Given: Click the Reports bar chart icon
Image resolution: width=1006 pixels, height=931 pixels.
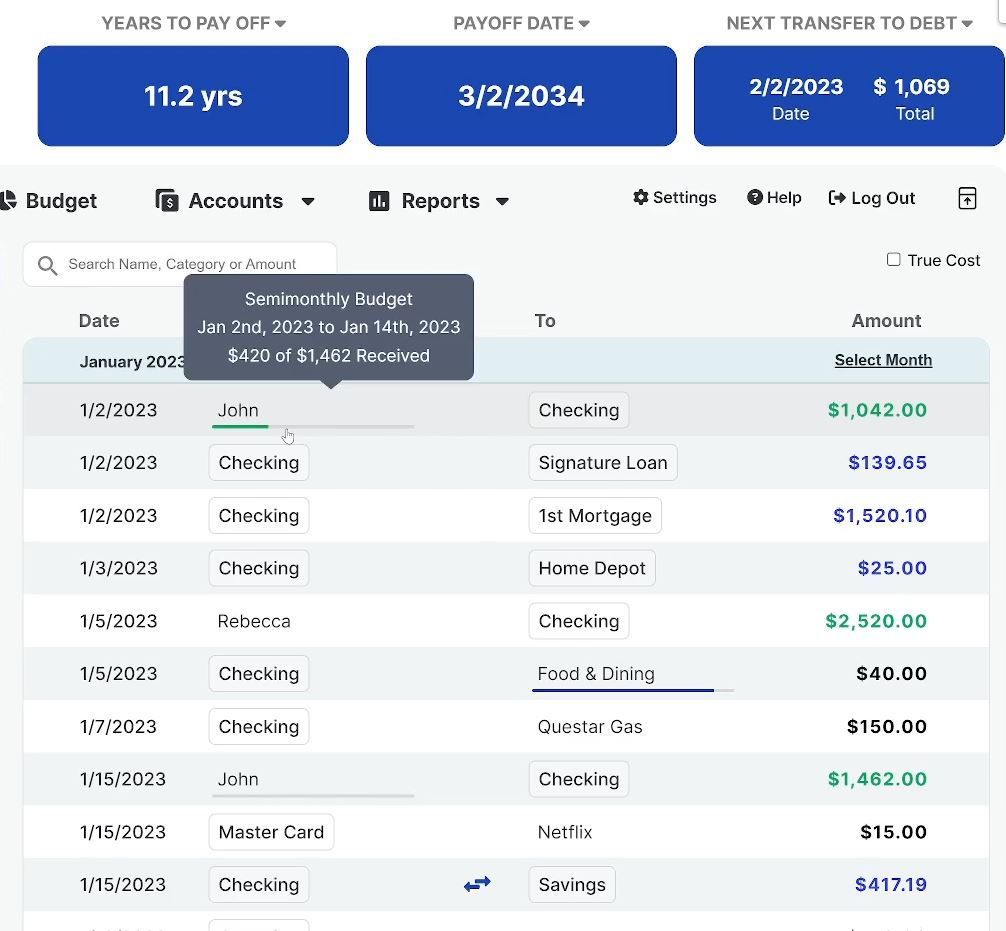Looking at the screenshot, I should click(x=379, y=201).
